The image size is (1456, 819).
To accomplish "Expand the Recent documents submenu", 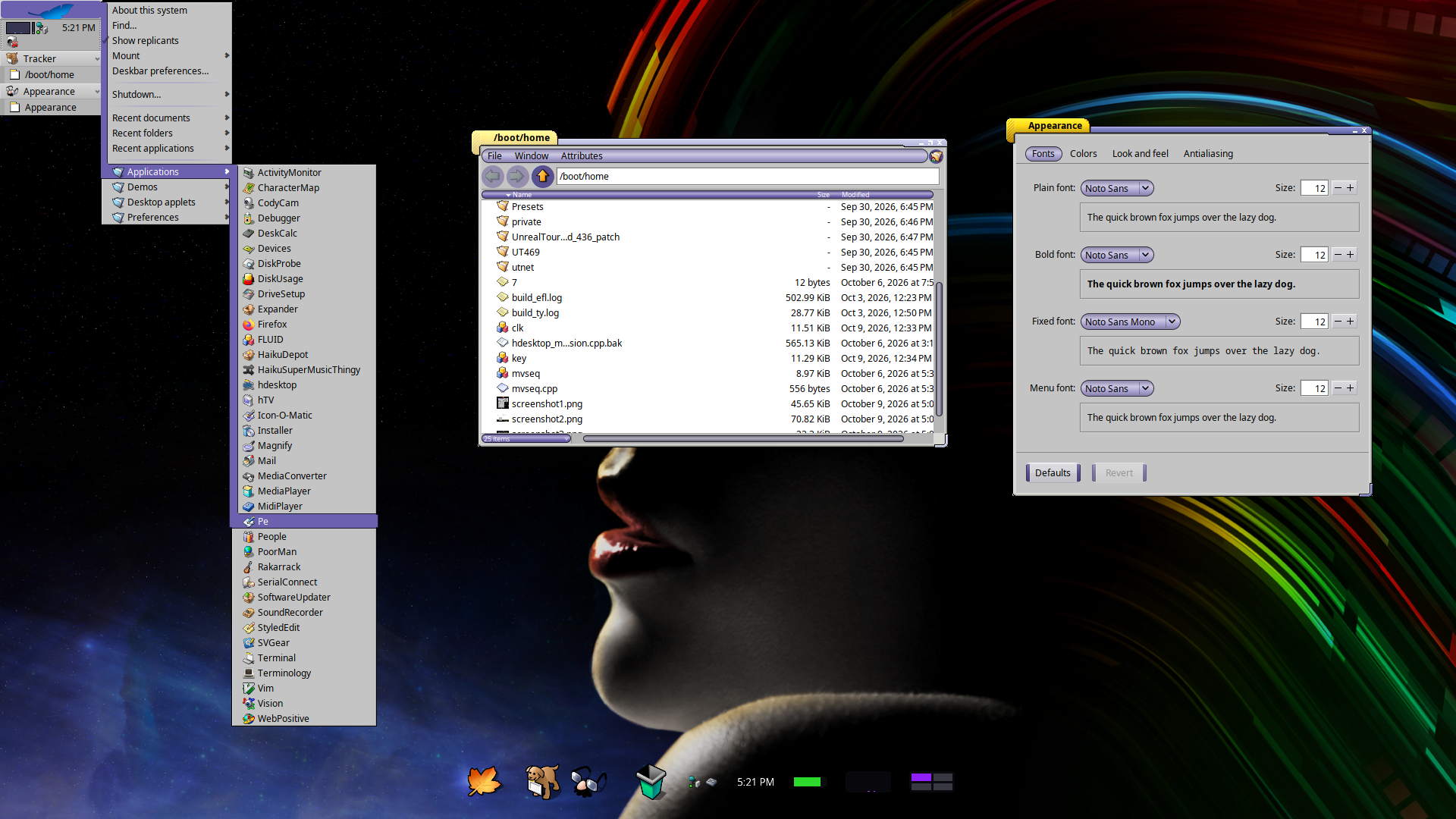I will pos(169,118).
